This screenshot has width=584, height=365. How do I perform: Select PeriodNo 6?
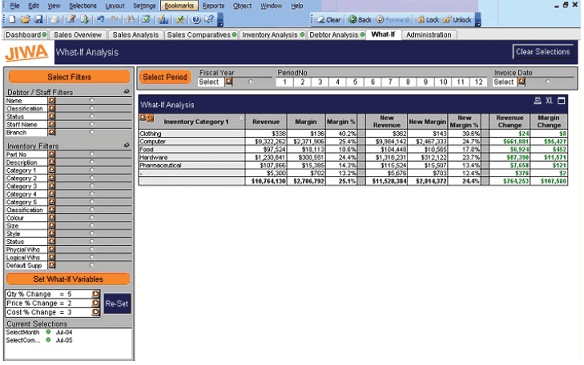point(372,82)
